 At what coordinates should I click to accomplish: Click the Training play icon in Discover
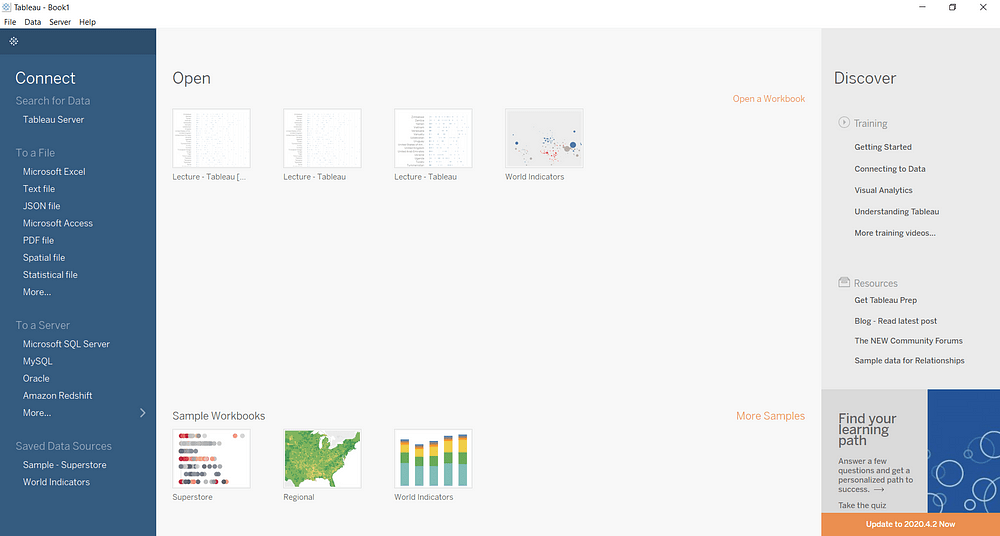click(x=844, y=123)
